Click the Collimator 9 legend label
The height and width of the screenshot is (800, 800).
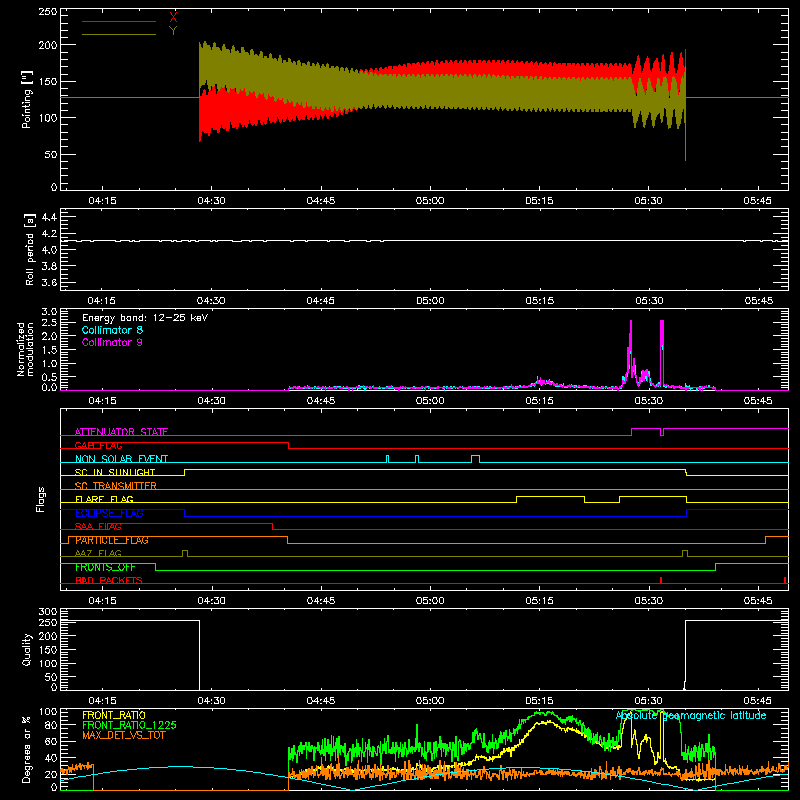(112, 342)
